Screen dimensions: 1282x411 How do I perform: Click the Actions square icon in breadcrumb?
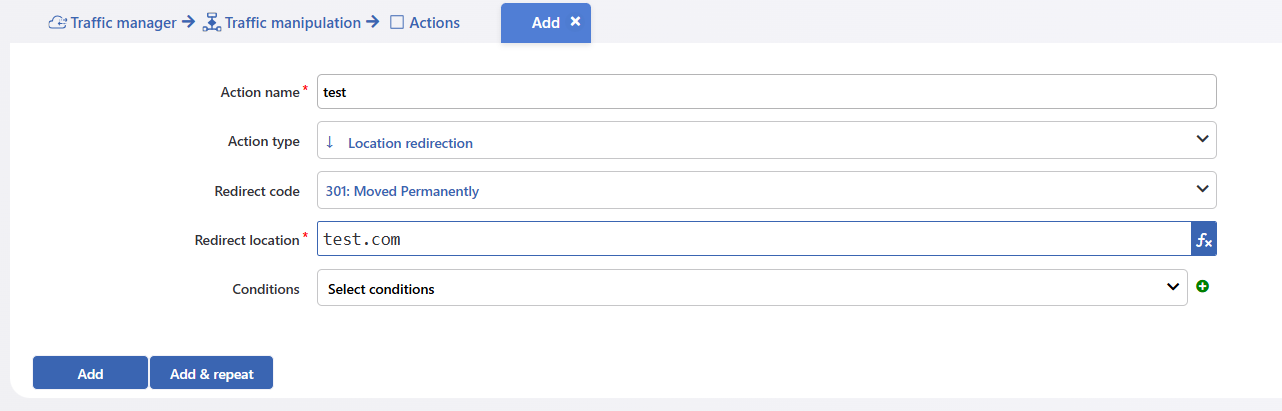click(397, 22)
